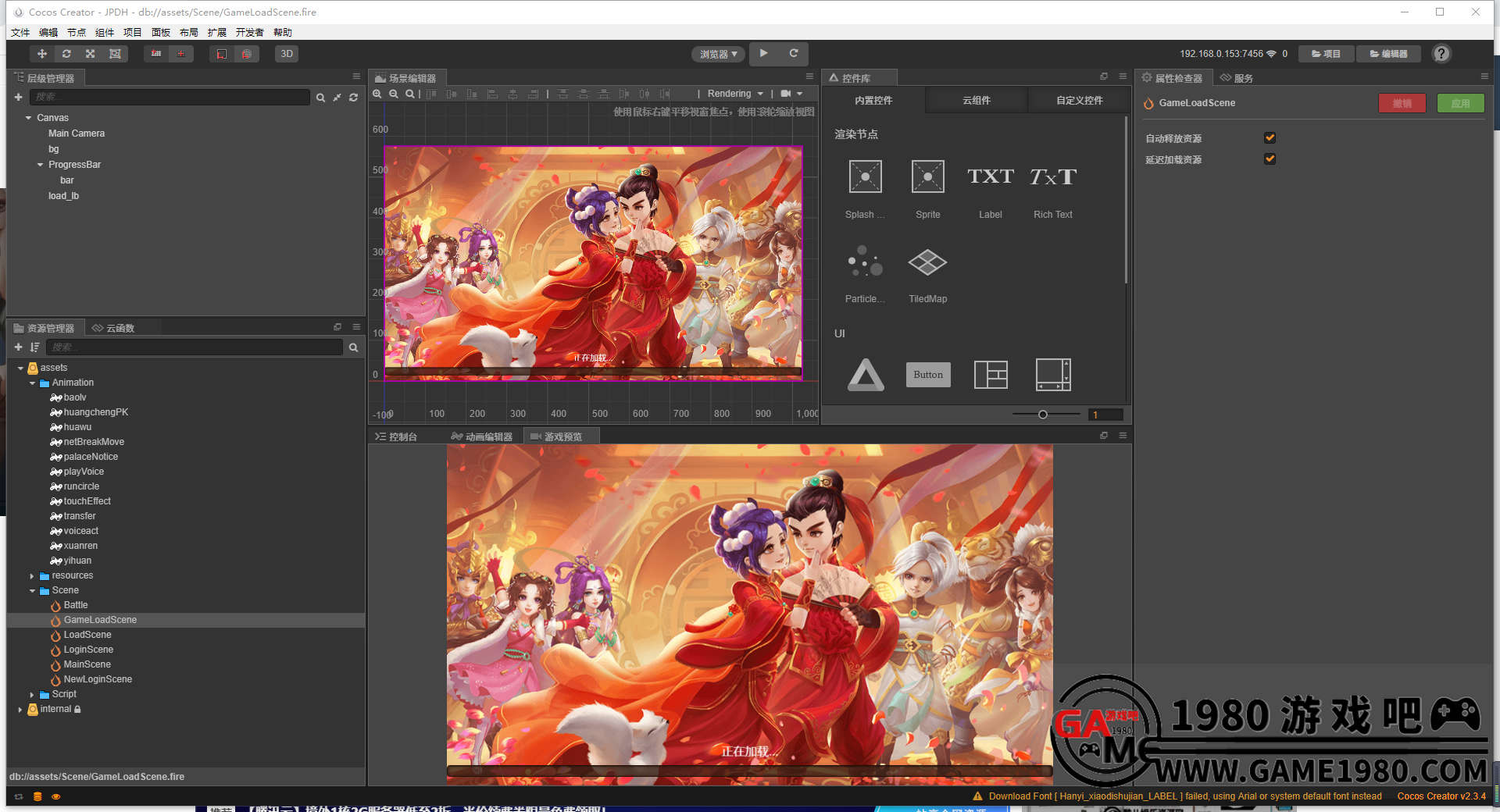Expand the resources folder in assets
Screen dimensions: 1500x812
[x=32, y=576]
